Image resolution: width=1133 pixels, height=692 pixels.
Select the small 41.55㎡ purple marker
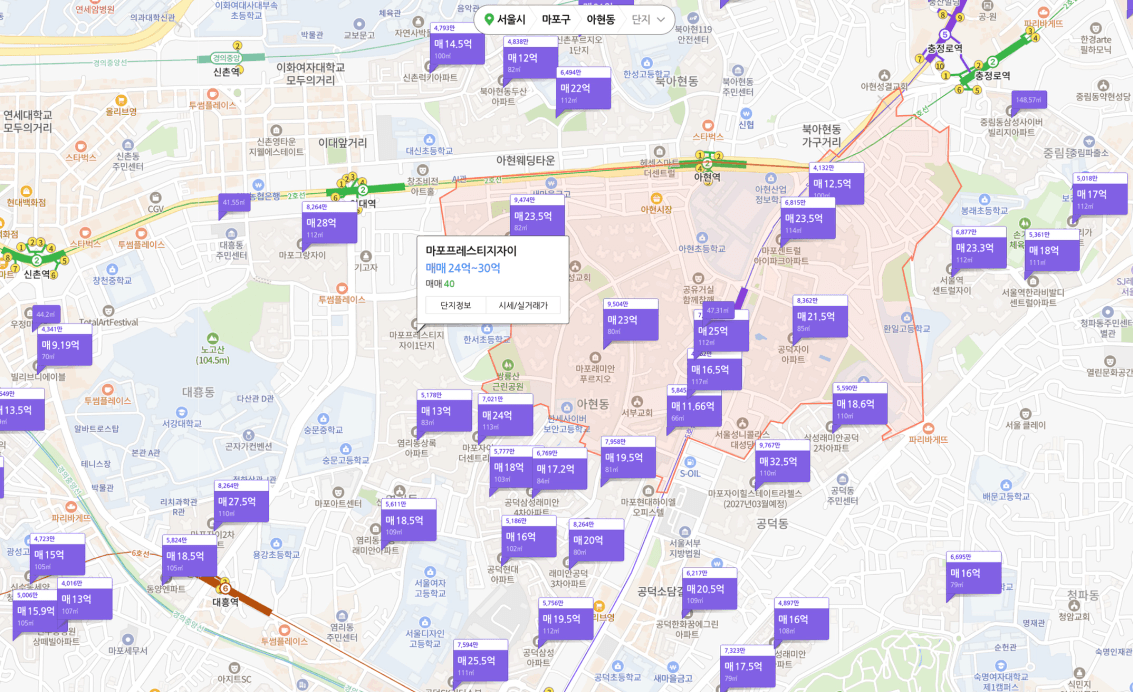click(234, 203)
